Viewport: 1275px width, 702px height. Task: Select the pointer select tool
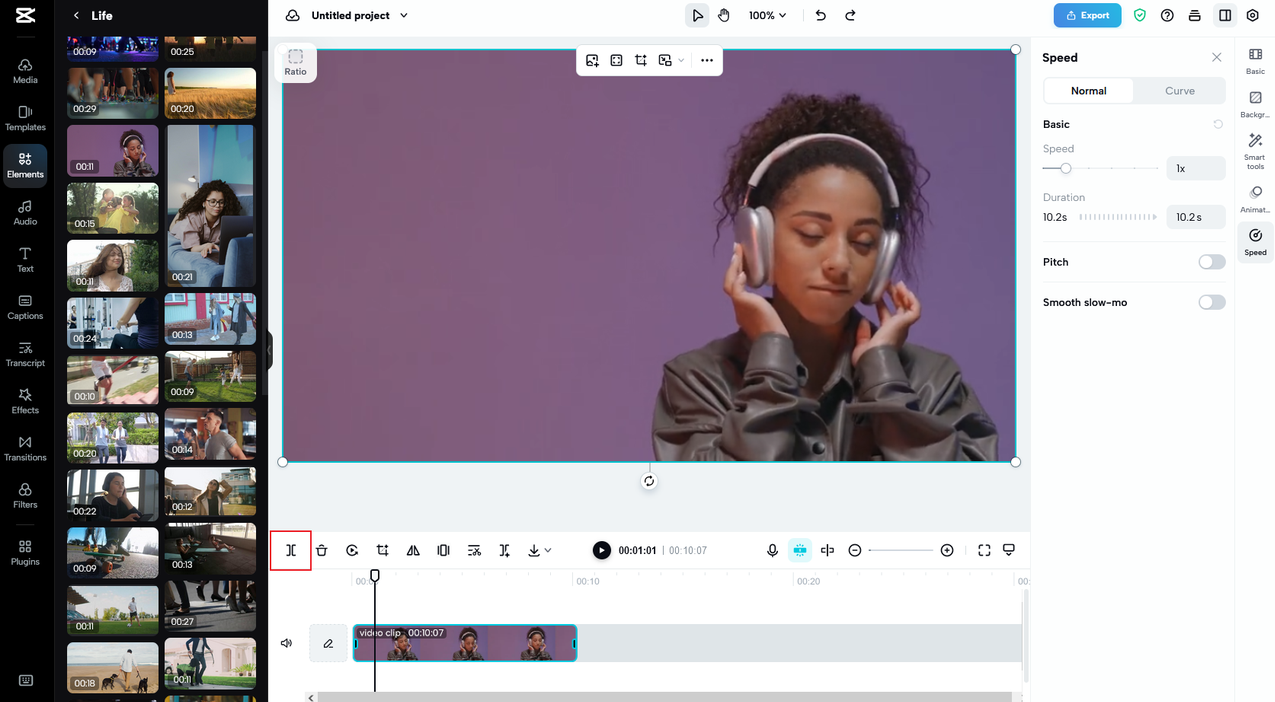coord(697,15)
